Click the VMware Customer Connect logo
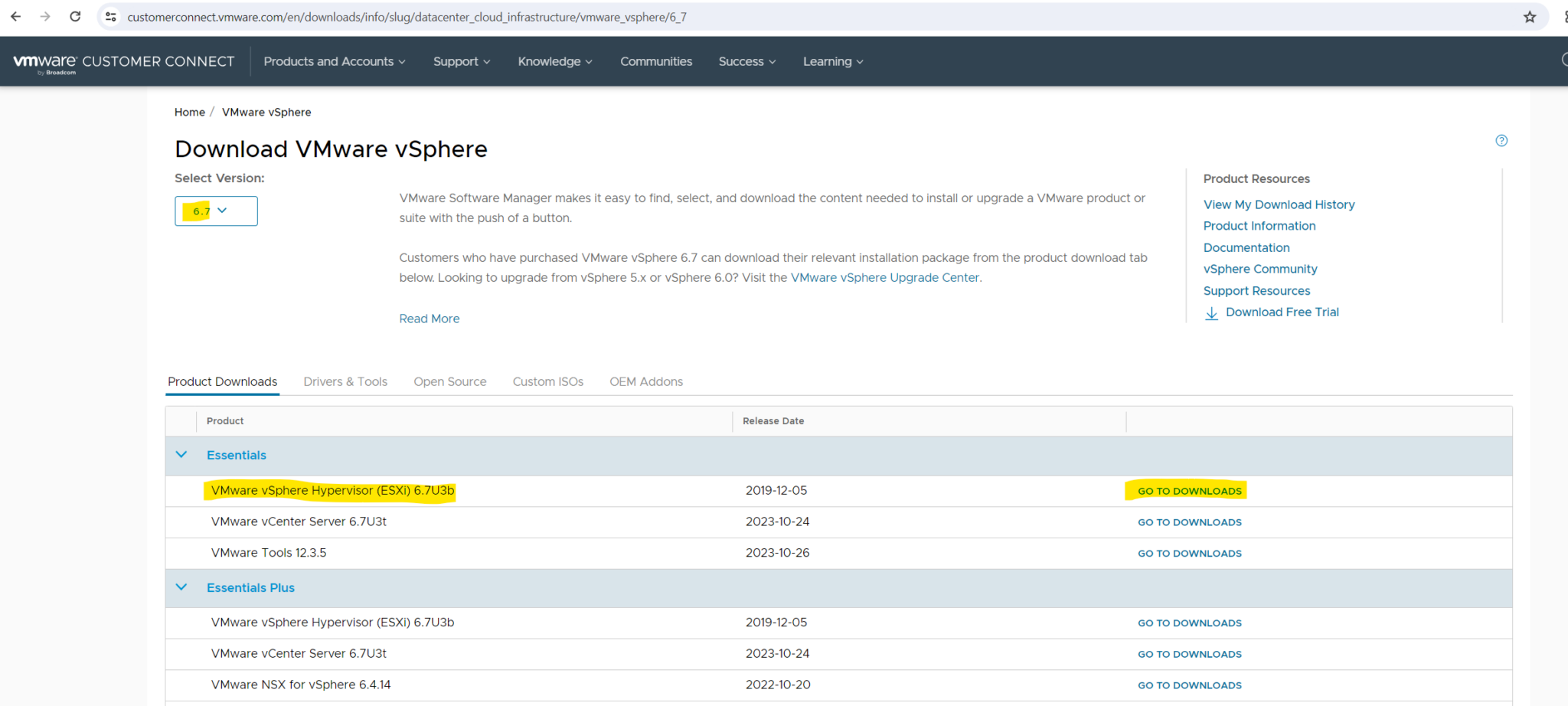The height and width of the screenshot is (706, 1568). click(122, 61)
